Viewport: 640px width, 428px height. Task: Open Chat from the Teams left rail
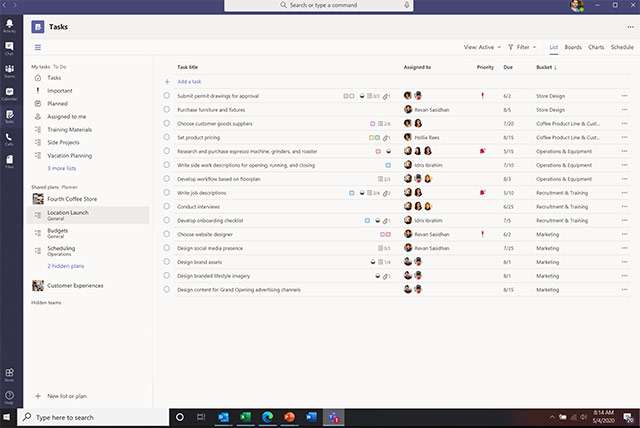click(9, 49)
